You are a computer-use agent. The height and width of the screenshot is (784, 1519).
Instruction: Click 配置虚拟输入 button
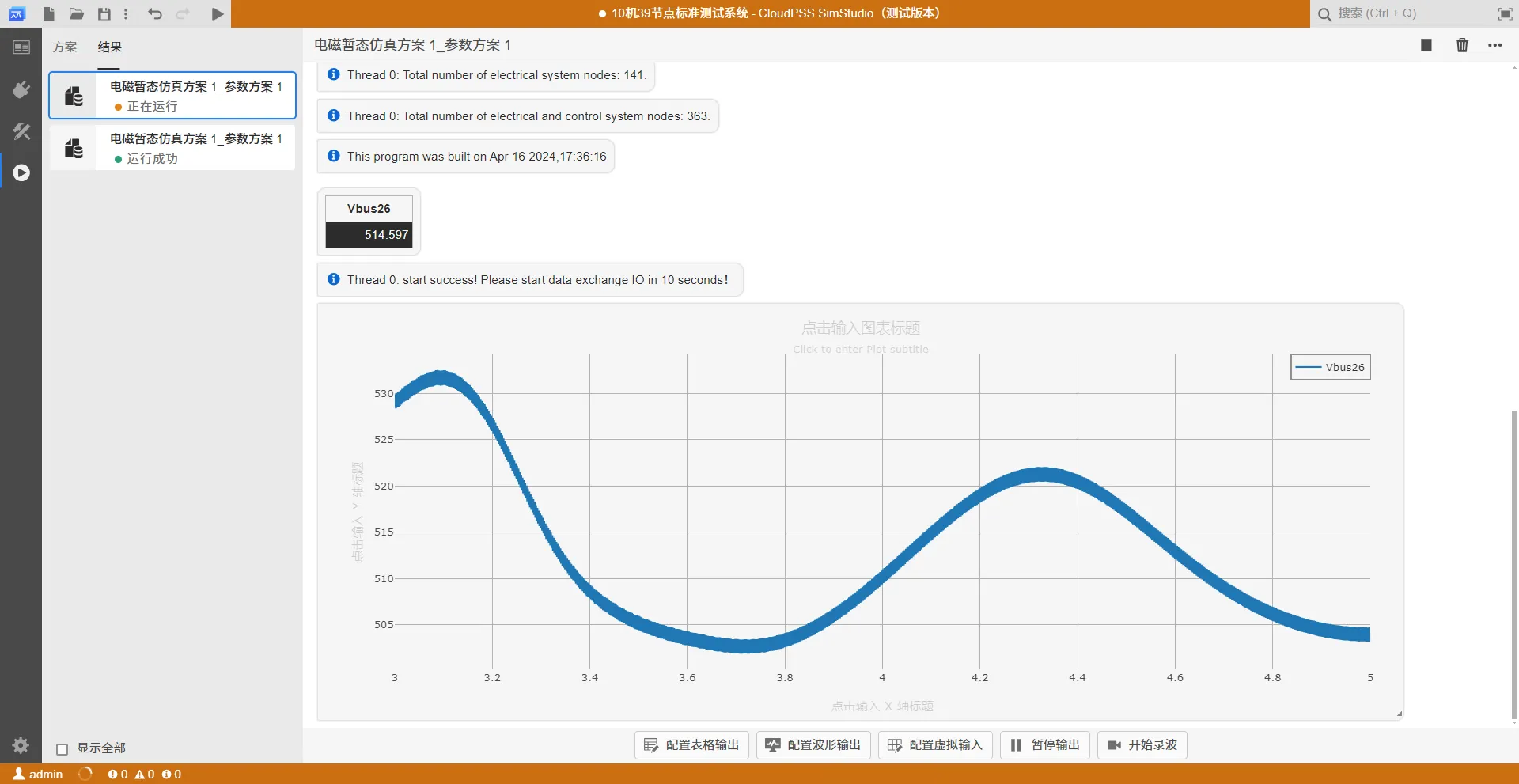coord(935,745)
